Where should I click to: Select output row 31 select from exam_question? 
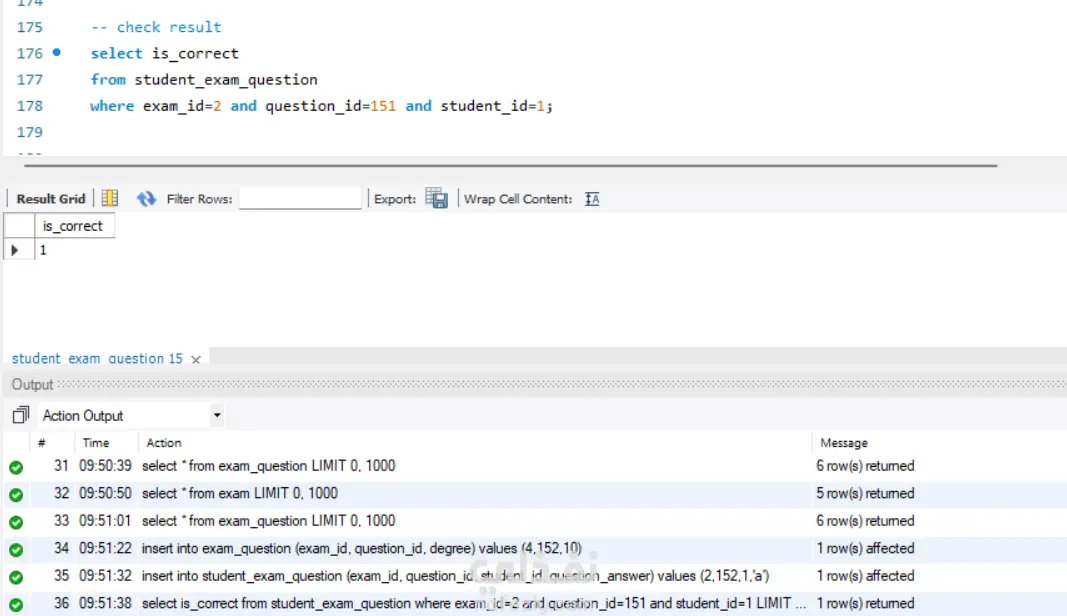(x=534, y=466)
